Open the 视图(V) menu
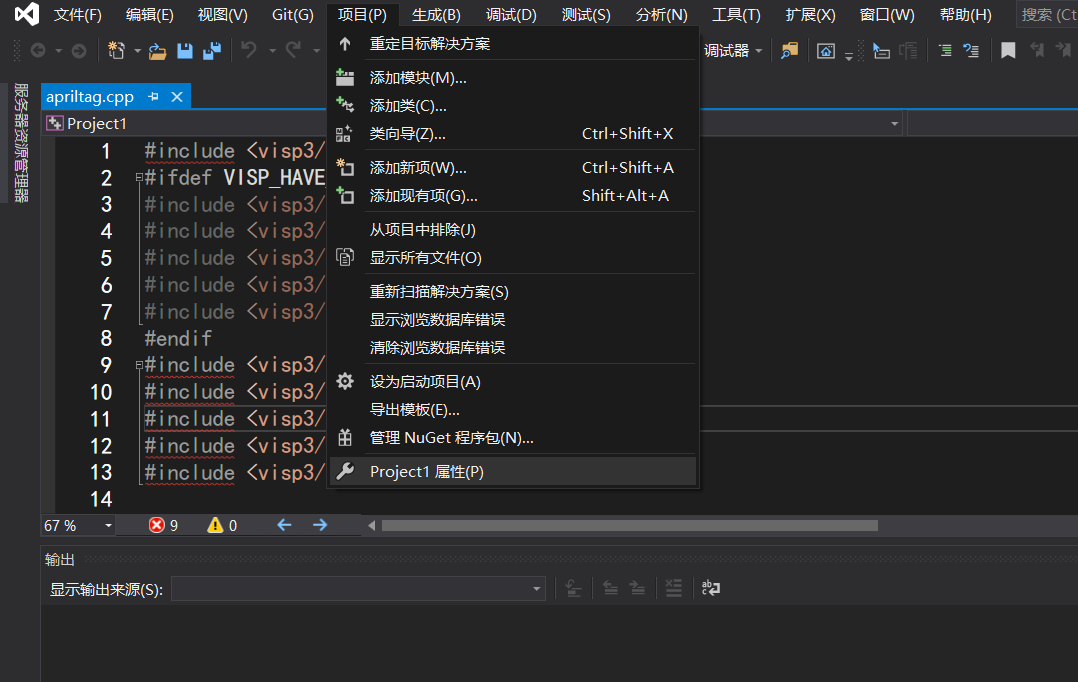 (223, 14)
